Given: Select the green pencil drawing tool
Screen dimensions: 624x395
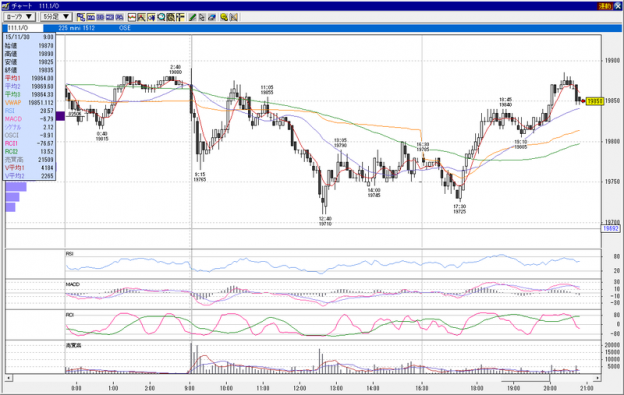Looking at the screenshot, I should (x=192, y=17).
